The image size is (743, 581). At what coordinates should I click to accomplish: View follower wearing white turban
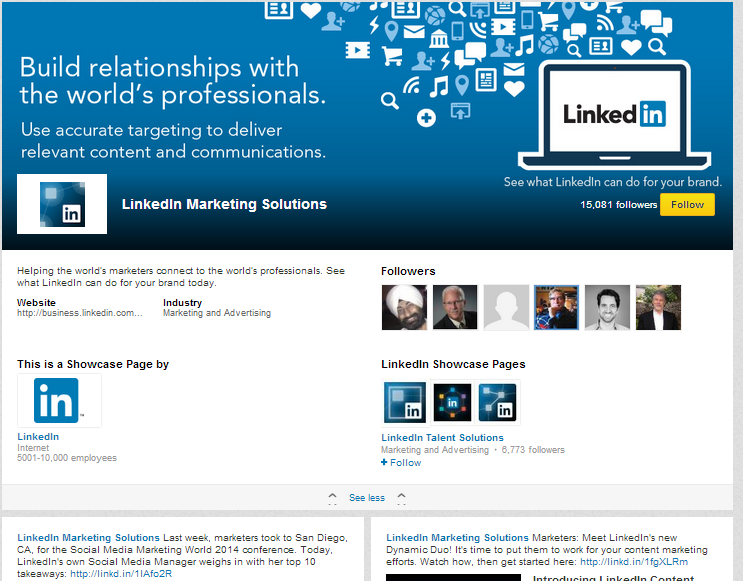[404, 307]
